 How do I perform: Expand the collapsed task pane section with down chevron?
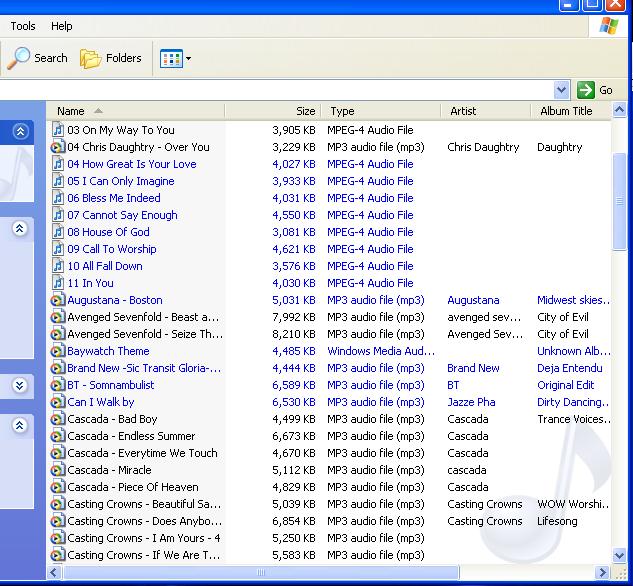(19, 385)
